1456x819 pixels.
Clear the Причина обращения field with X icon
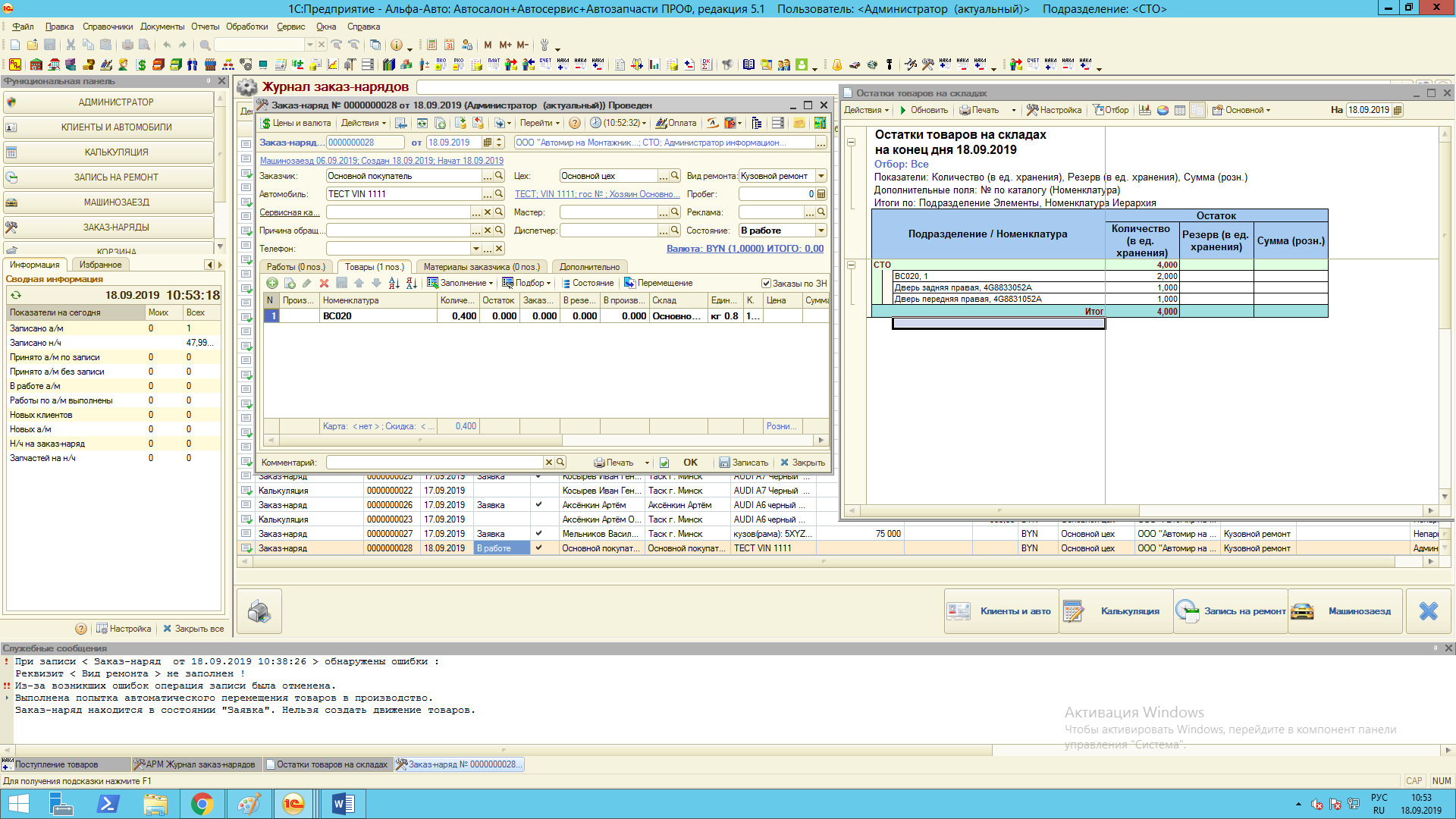(x=488, y=230)
